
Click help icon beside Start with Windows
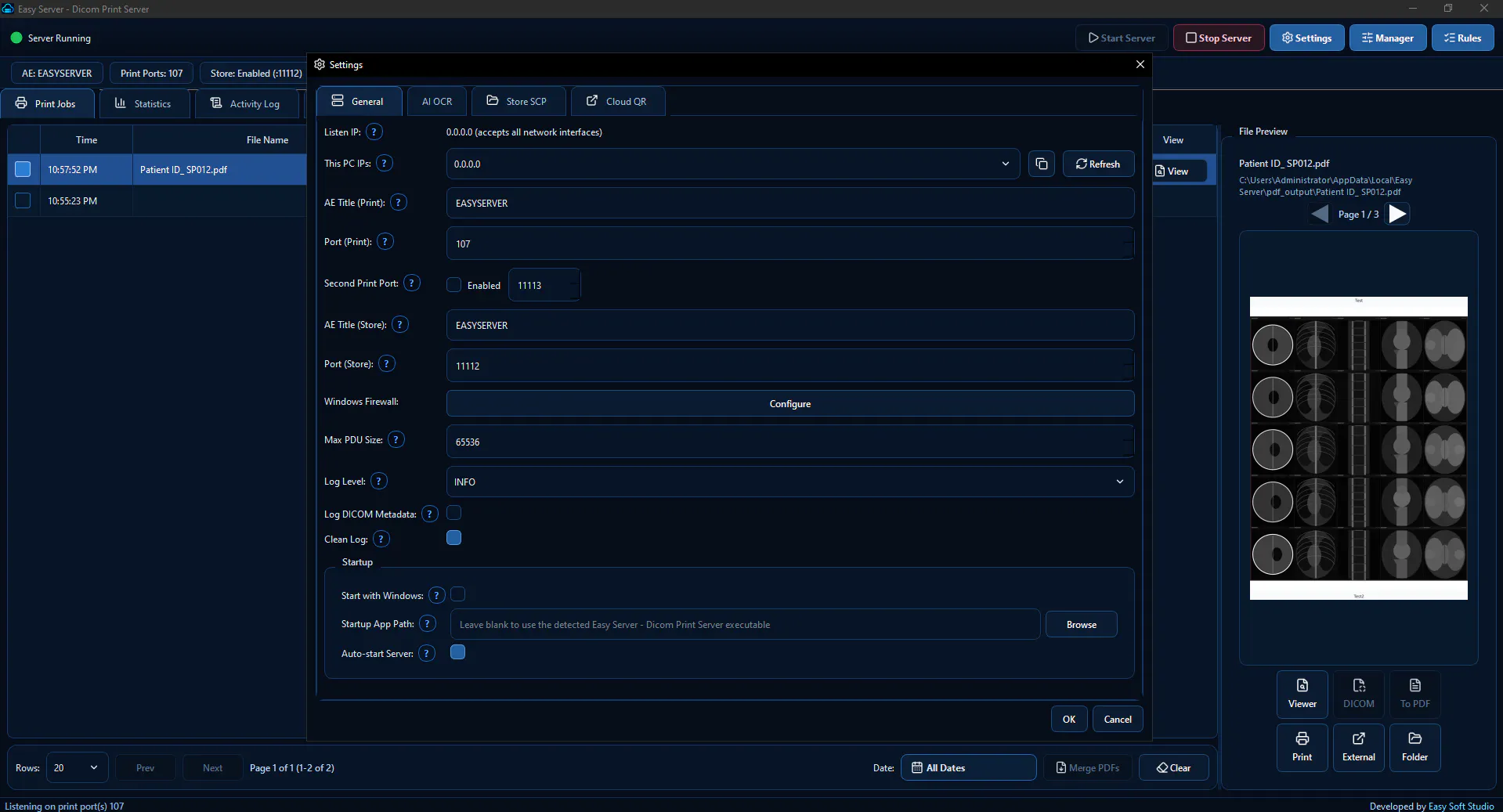tap(436, 595)
